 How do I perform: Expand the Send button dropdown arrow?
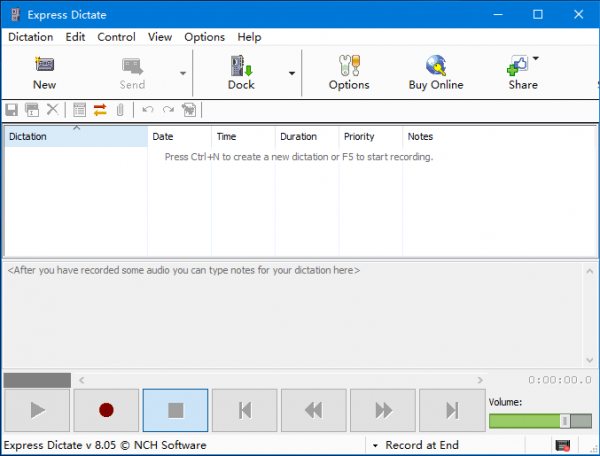point(183,73)
